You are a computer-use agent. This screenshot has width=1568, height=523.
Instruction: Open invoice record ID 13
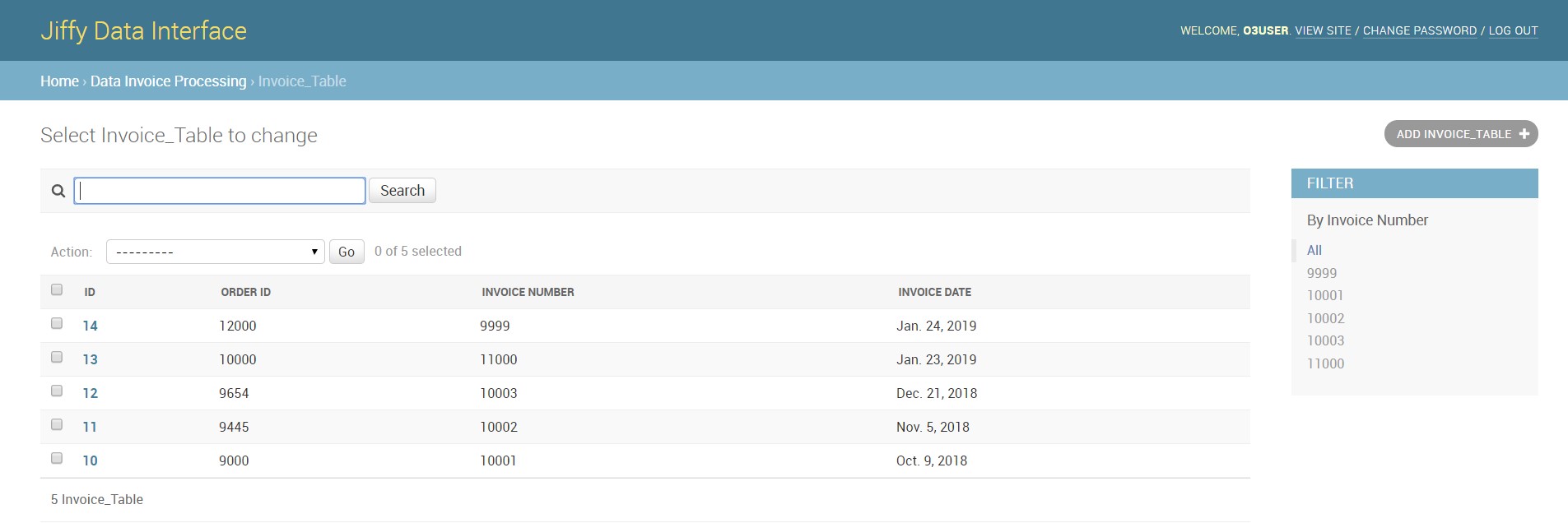click(x=90, y=359)
